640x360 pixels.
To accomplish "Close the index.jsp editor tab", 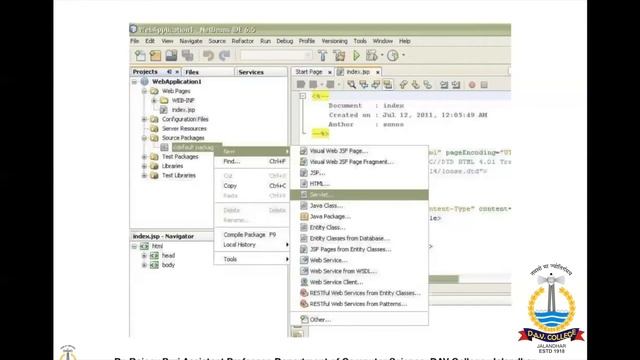I will (378, 72).
